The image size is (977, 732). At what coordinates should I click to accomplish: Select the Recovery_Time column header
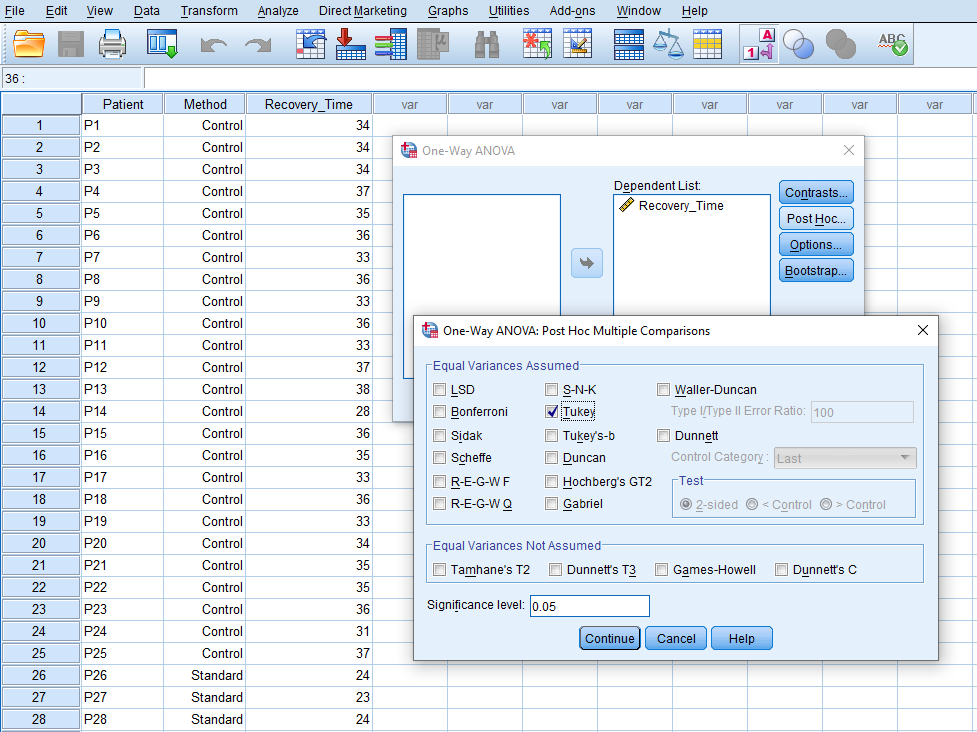tap(308, 104)
